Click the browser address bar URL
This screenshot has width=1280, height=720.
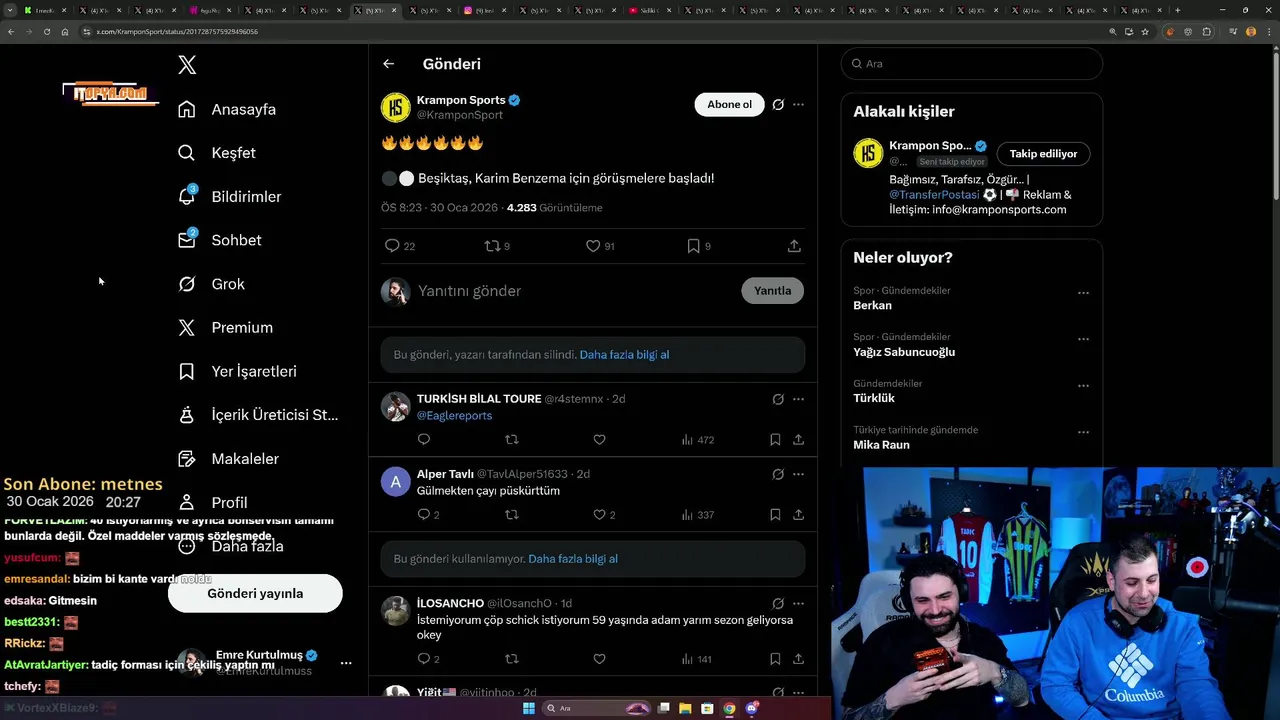(177, 32)
